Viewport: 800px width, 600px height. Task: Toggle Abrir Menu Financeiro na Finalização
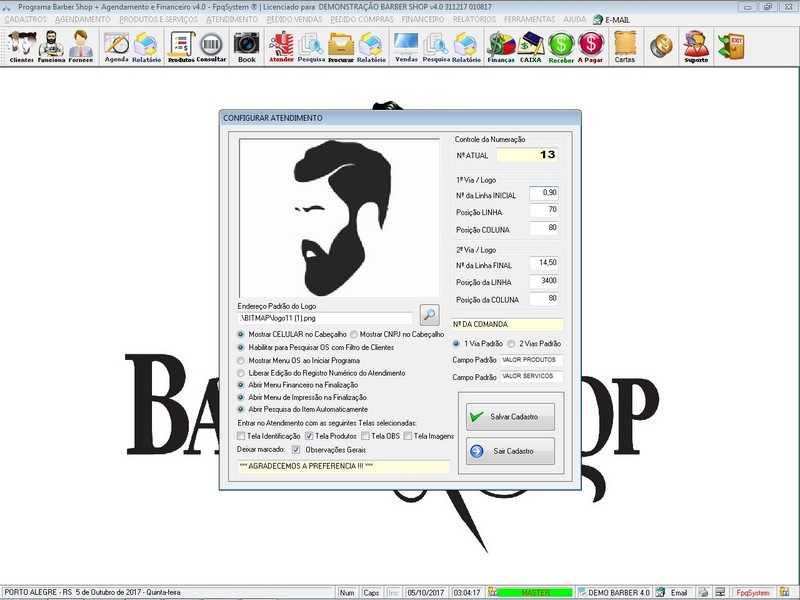coord(241,385)
